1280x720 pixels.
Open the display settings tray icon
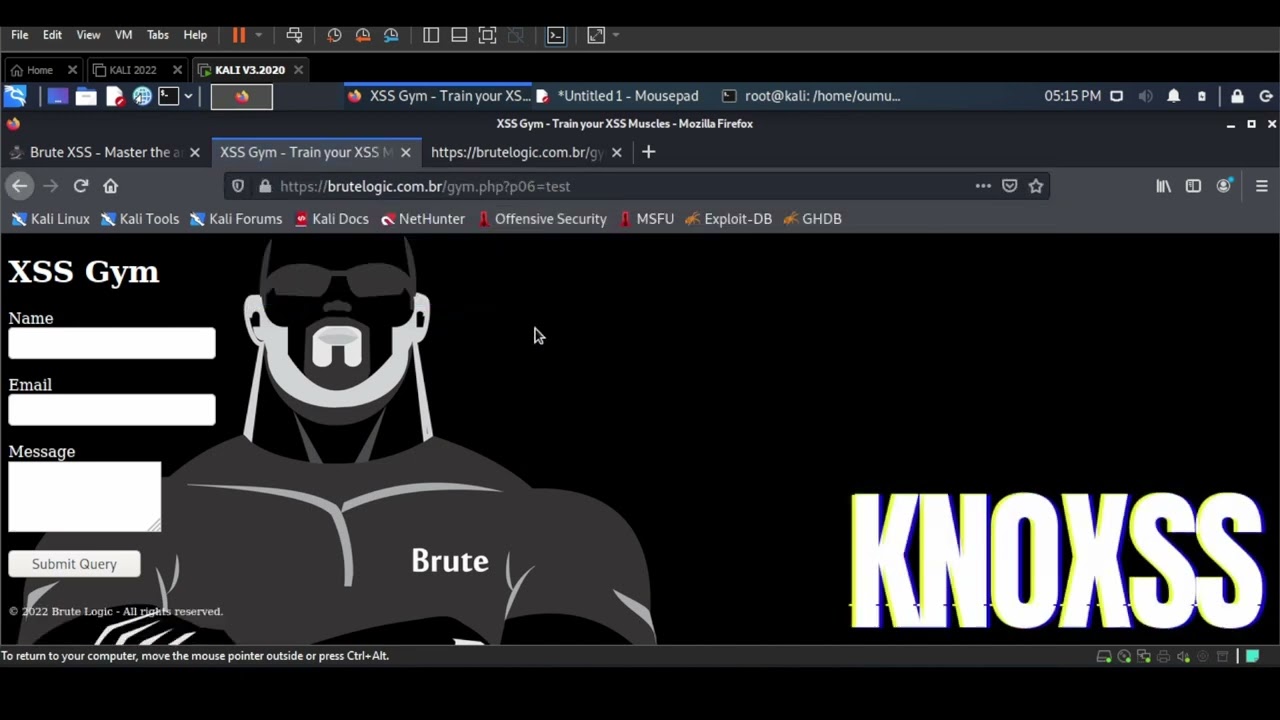[1116, 96]
